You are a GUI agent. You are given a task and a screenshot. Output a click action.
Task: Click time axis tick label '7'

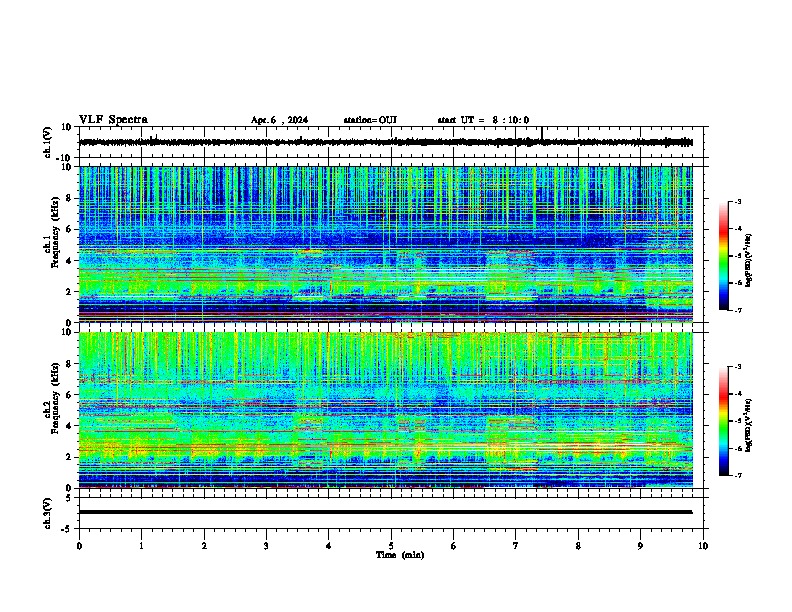[x=516, y=546]
